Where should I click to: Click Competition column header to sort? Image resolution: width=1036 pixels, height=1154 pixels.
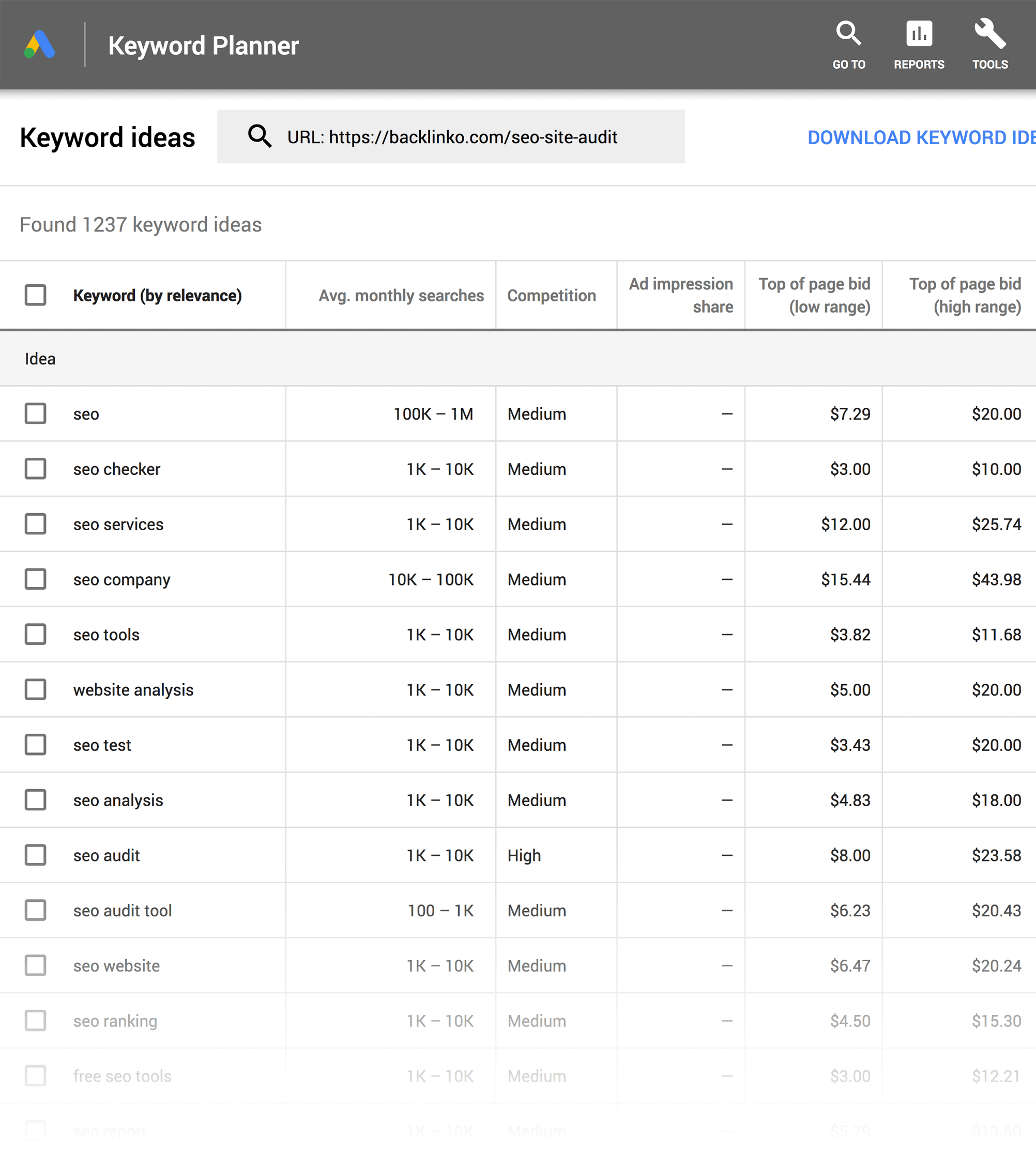pos(550,294)
